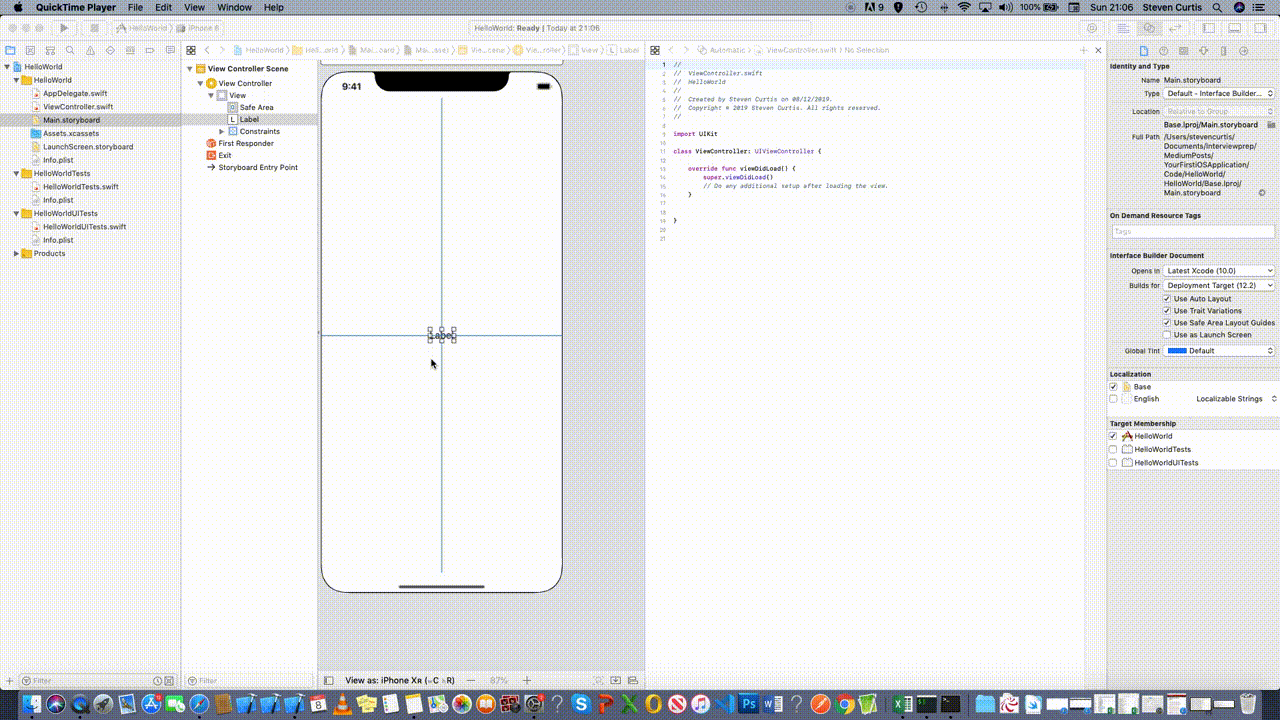This screenshot has height=720, width=1280.
Task: Zoom in the storyboard canvas
Action: click(527, 680)
